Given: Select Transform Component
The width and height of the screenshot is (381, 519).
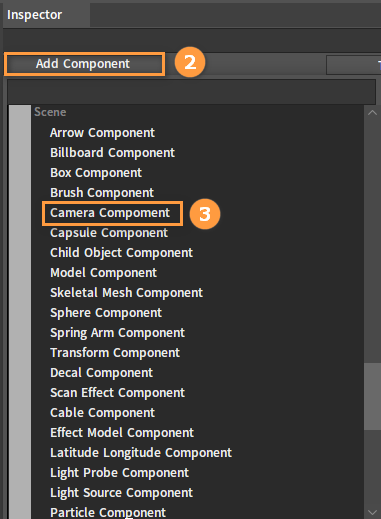Looking at the screenshot, I should 115,353.
